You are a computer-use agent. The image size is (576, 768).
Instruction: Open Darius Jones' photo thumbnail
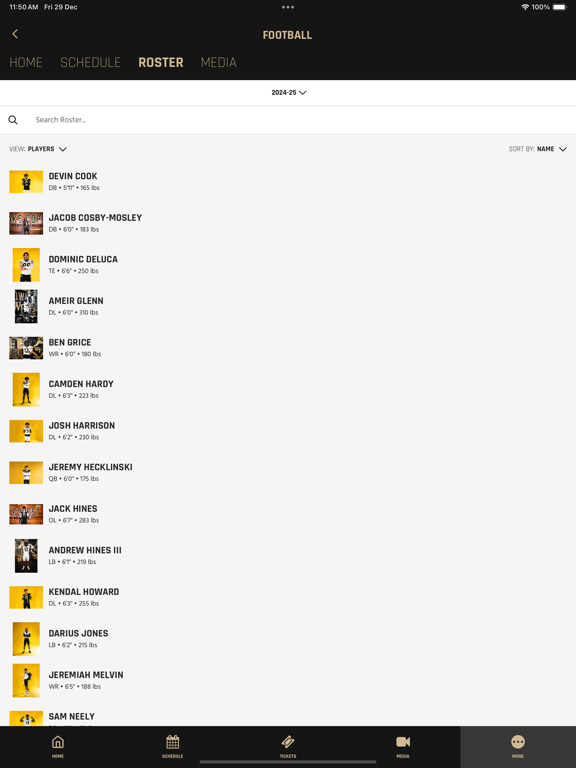pyautogui.click(x=26, y=640)
